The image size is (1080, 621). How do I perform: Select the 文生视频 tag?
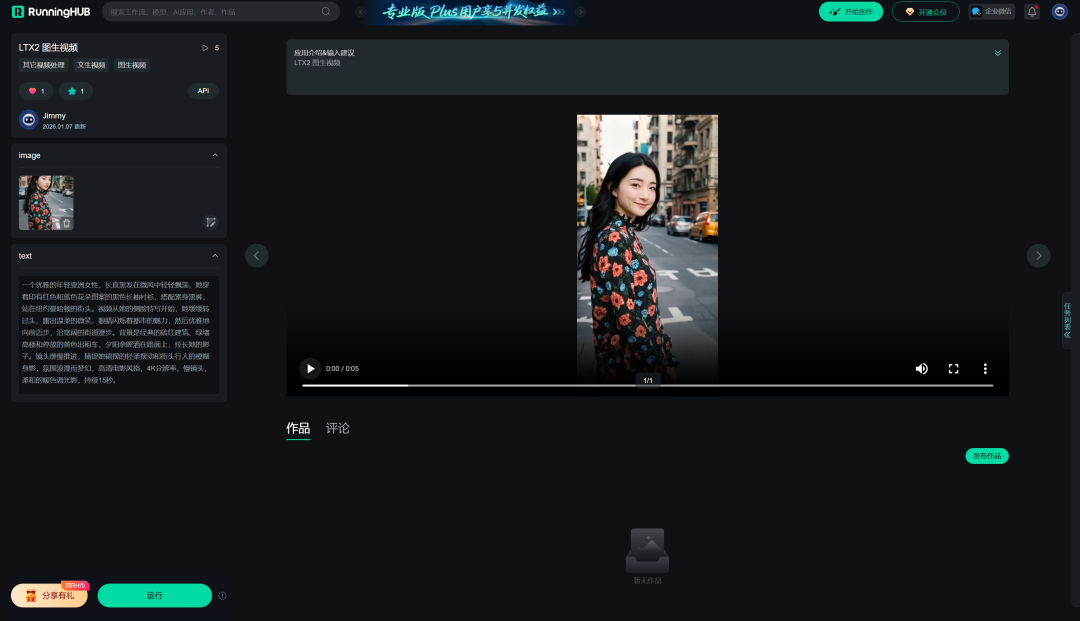(x=92, y=65)
